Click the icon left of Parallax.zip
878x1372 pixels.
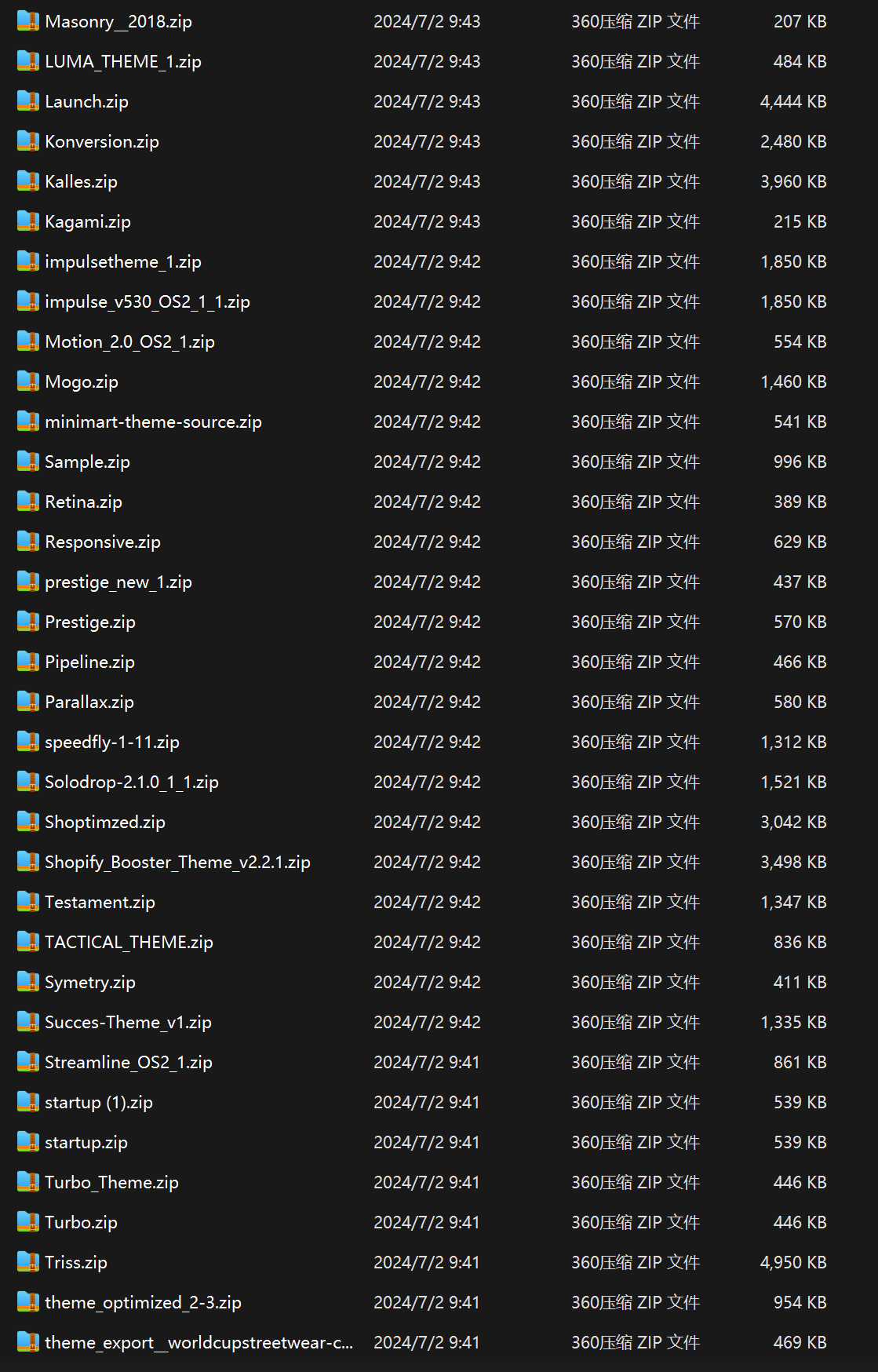click(28, 702)
